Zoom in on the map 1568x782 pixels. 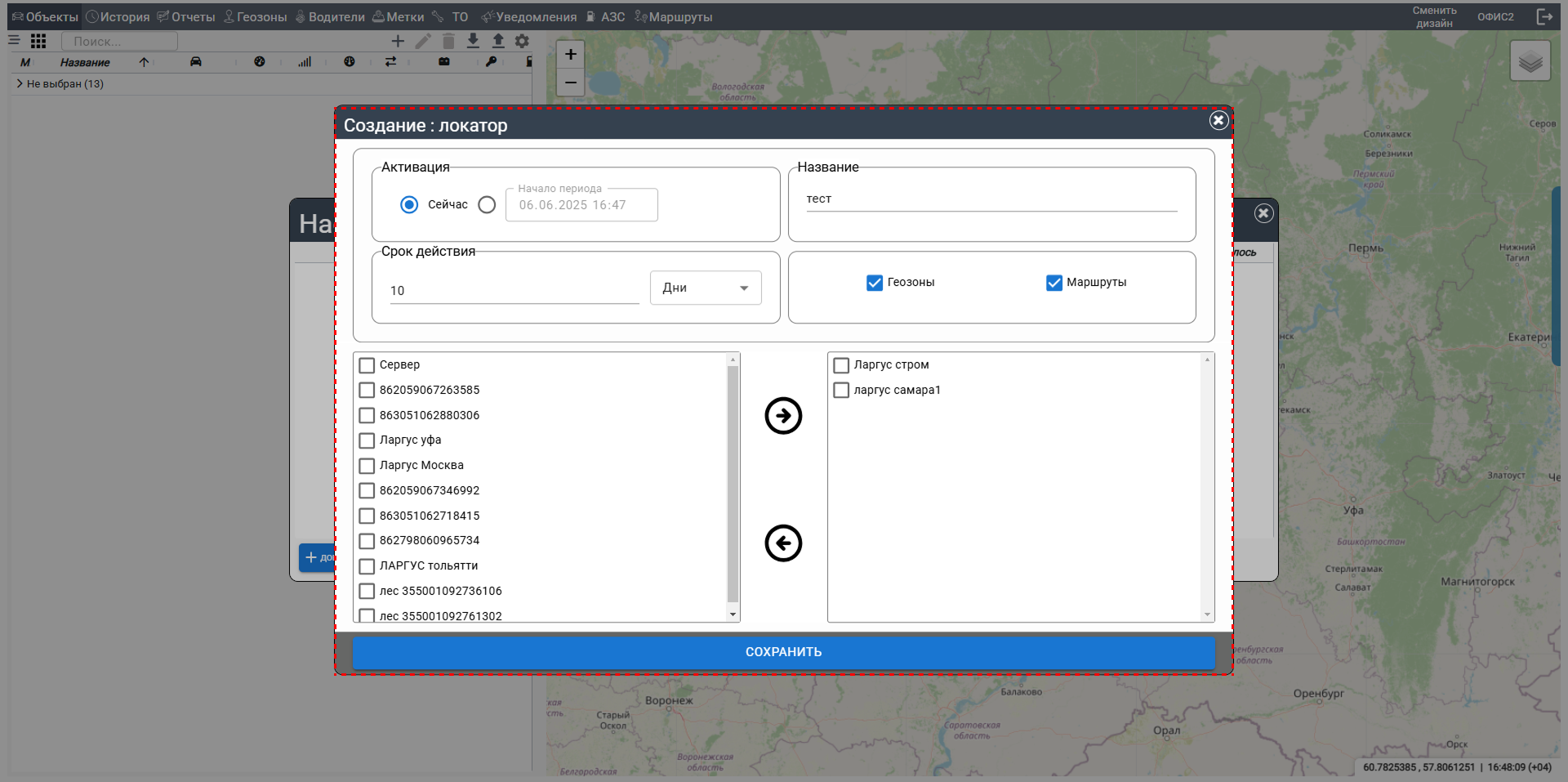571,55
